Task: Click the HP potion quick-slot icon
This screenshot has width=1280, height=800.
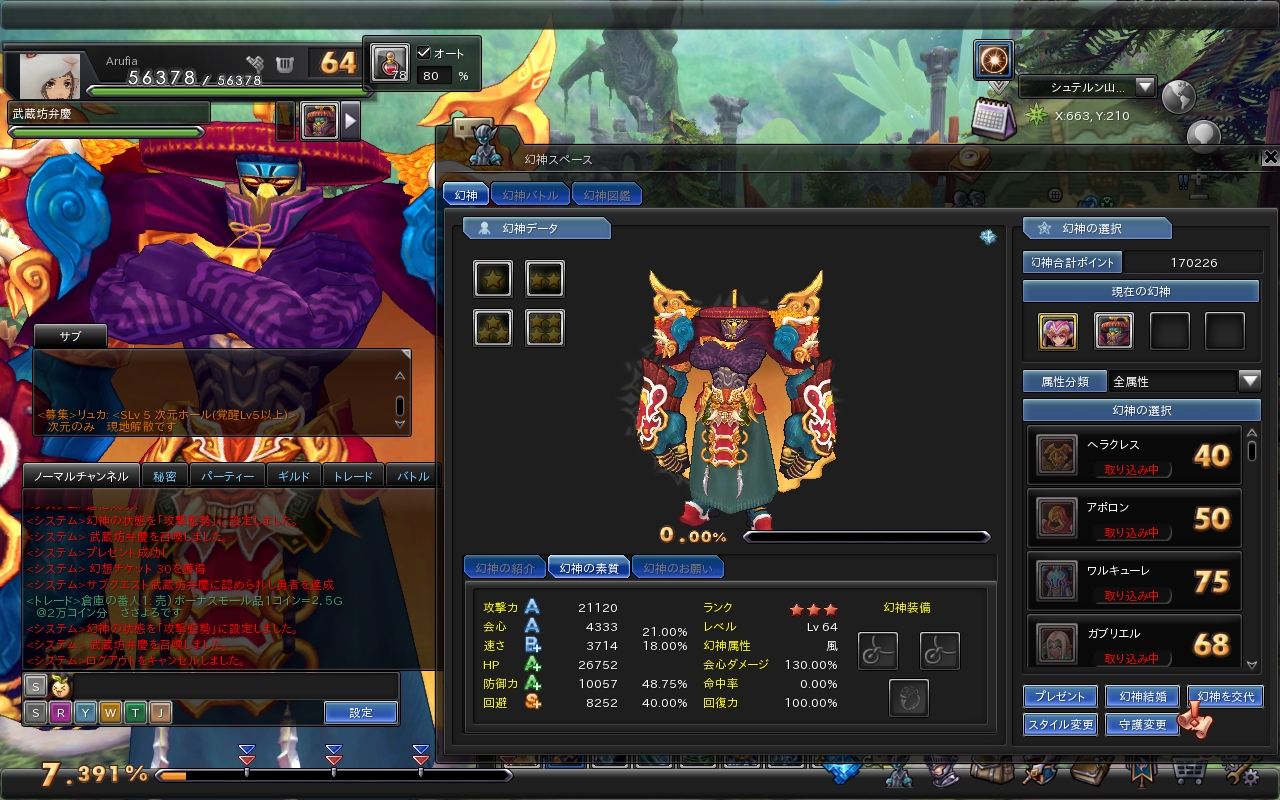Action: click(390, 63)
